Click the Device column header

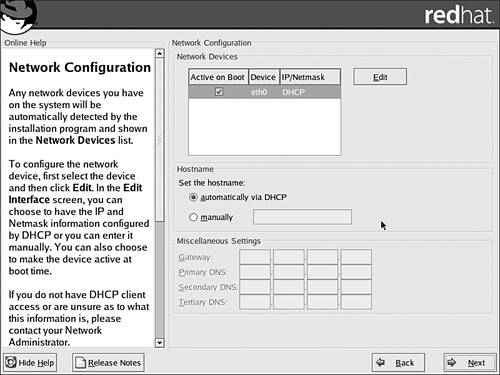tap(264, 77)
